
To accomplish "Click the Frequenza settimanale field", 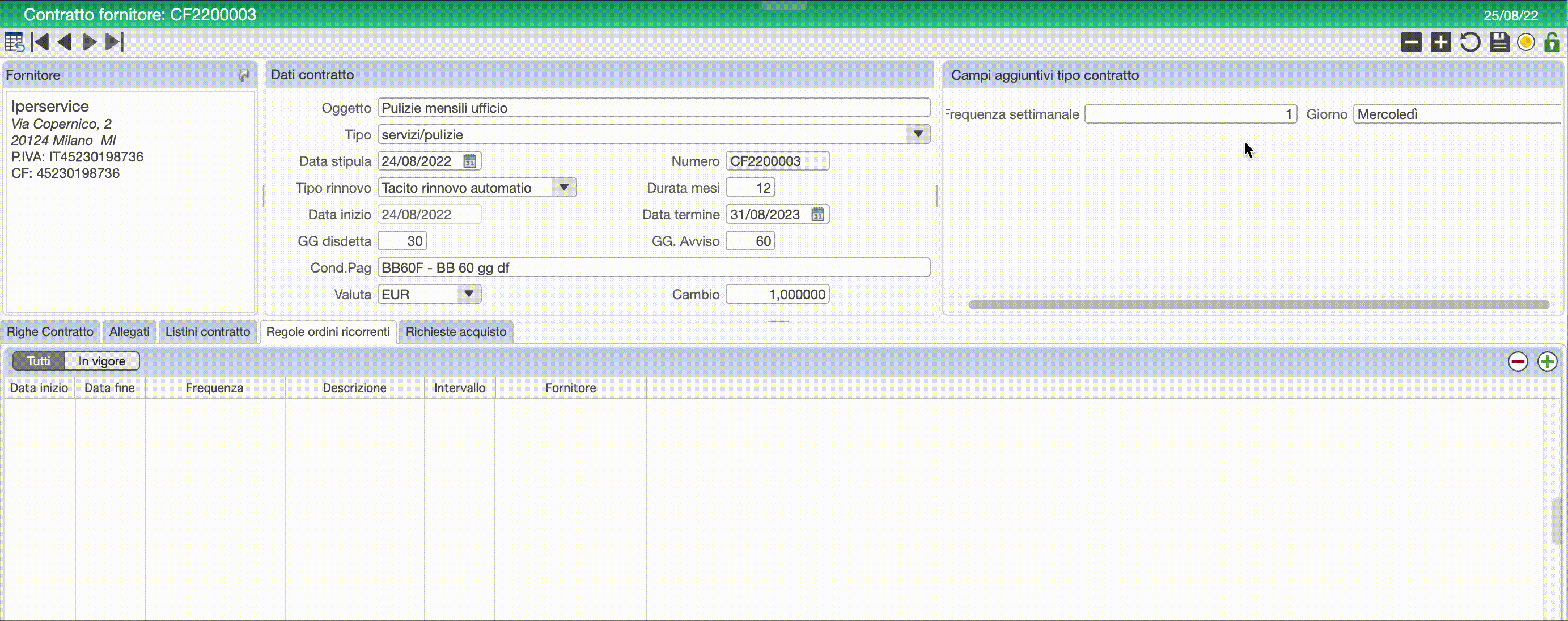I will [1190, 114].
